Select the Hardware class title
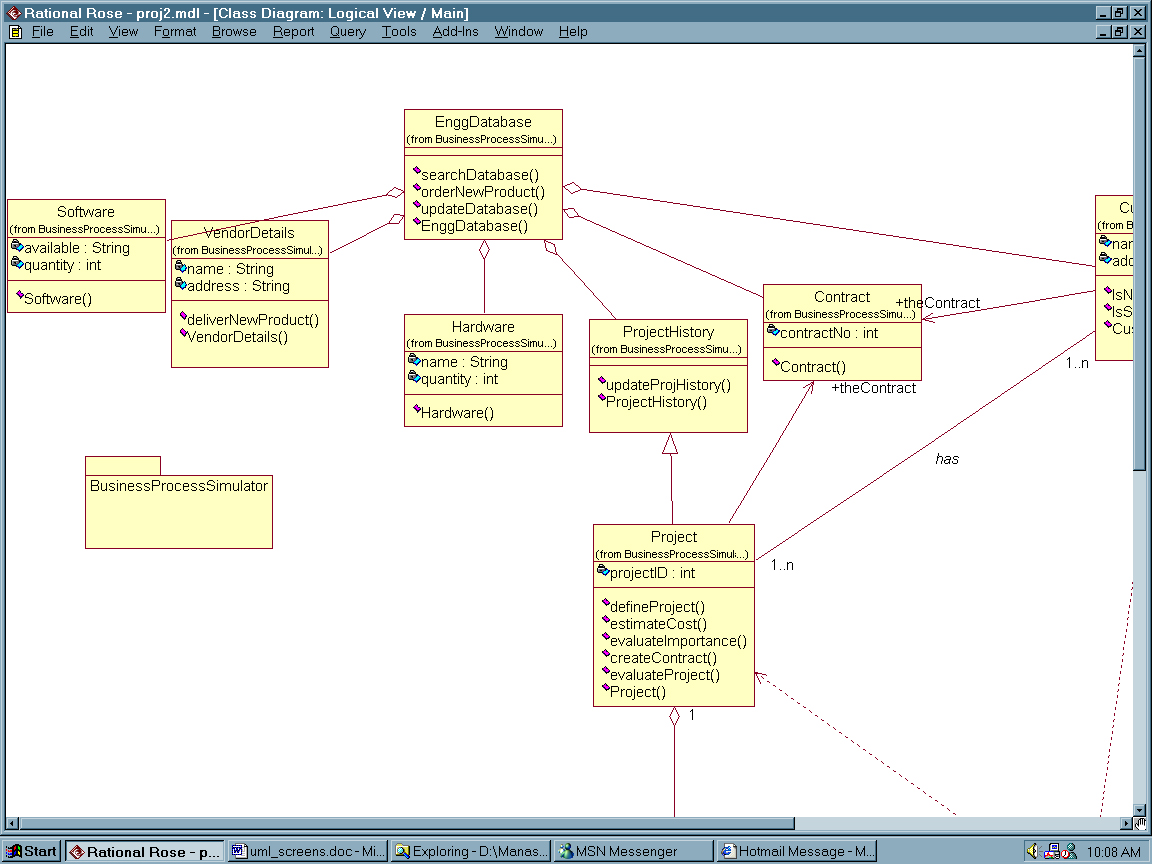 (483, 327)
